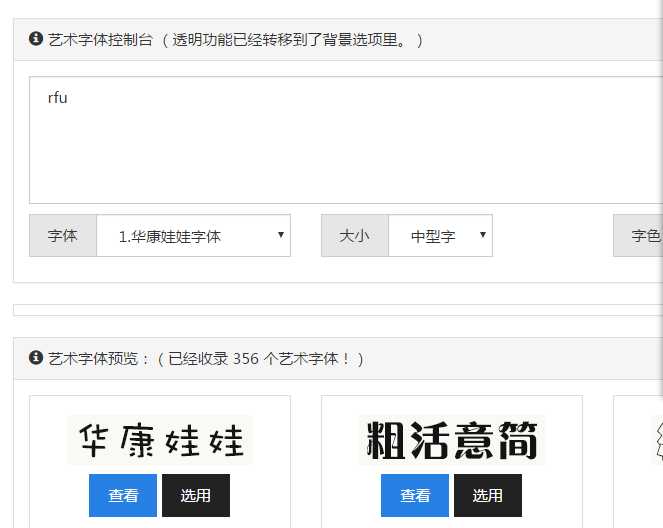Image resolution: width=663 pixels, height=528 pixels.
Task: Click 查看 under the 华康娃娃 font
Action: pos(123,495)
